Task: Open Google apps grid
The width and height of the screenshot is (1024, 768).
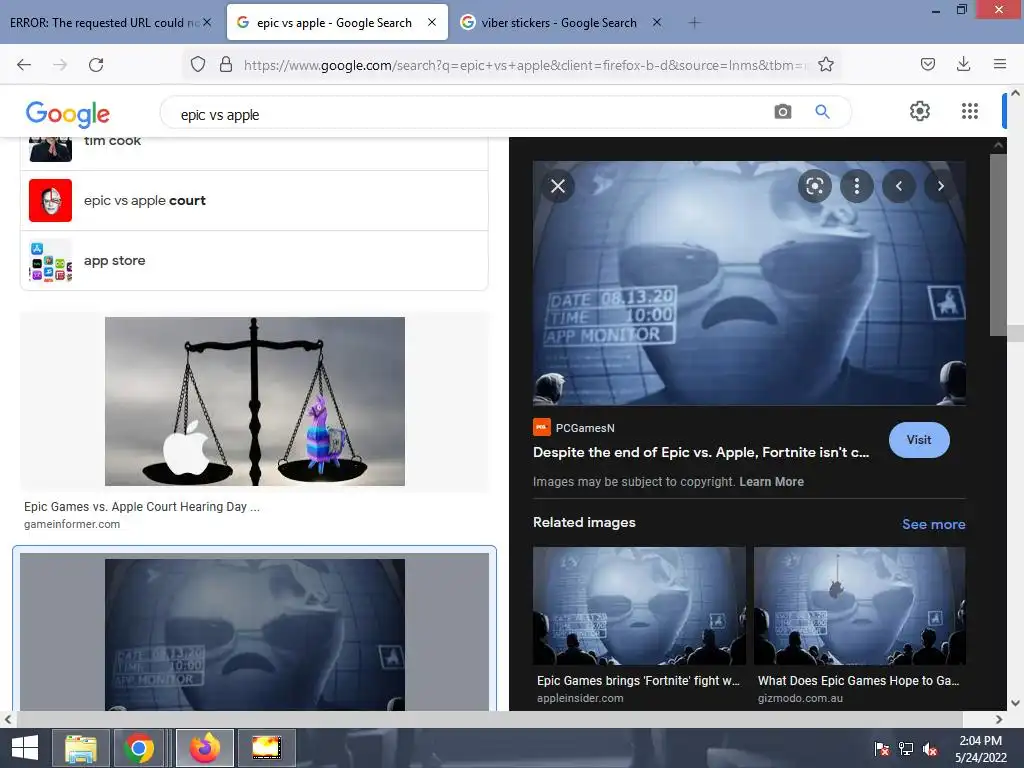Action: [x=970, y=111]
